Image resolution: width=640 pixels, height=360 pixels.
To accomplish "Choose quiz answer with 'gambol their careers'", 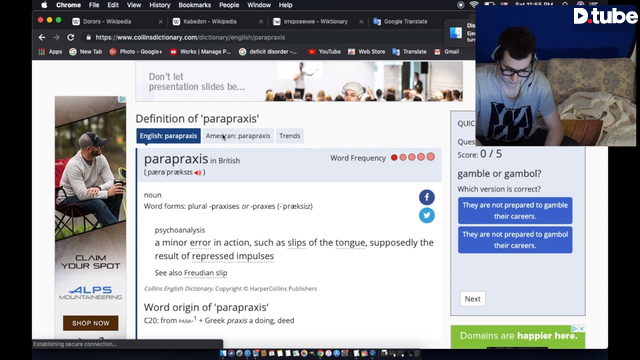I will [x=515, y=240].
